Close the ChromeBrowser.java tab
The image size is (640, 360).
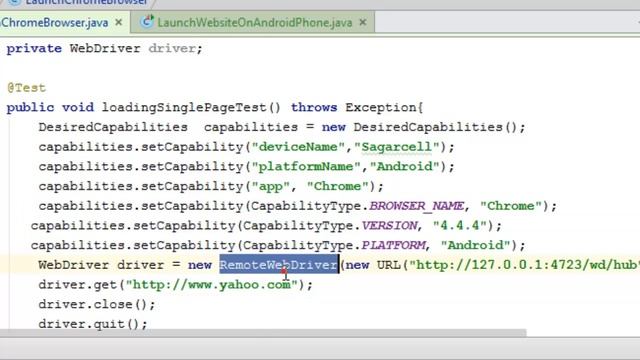(119, 22)
